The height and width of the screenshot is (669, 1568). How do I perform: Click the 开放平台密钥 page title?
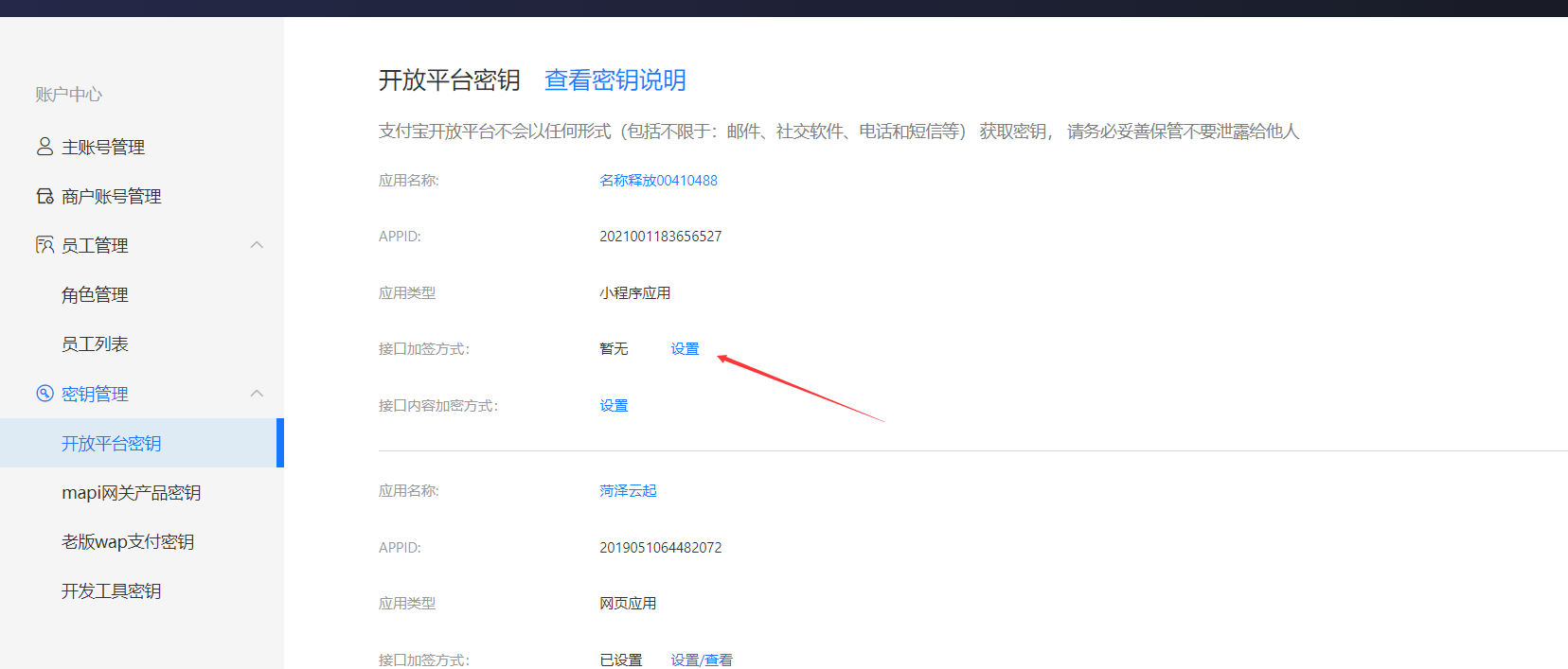pos(450,80)
